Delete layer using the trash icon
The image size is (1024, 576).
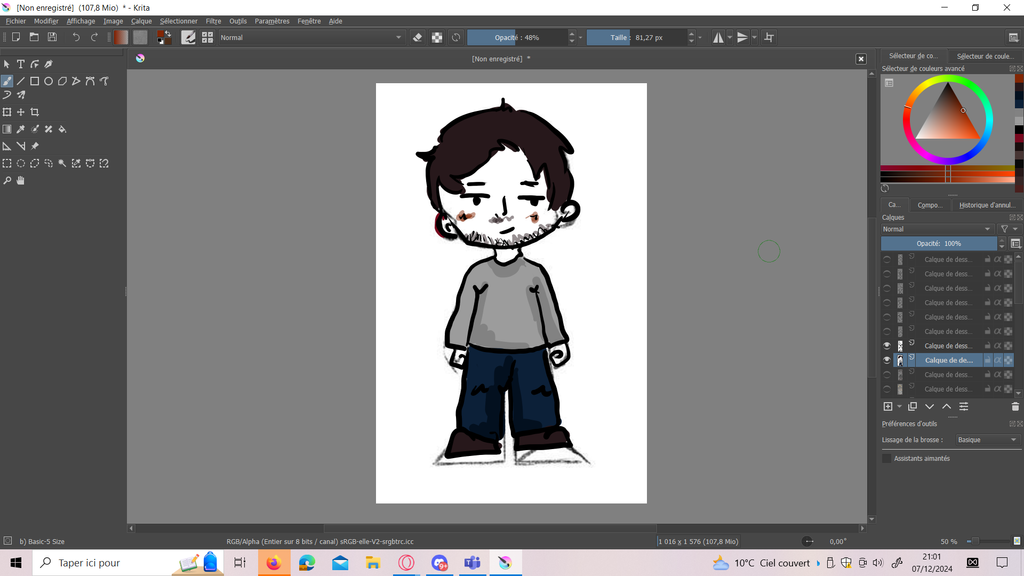coord(1015,407)
